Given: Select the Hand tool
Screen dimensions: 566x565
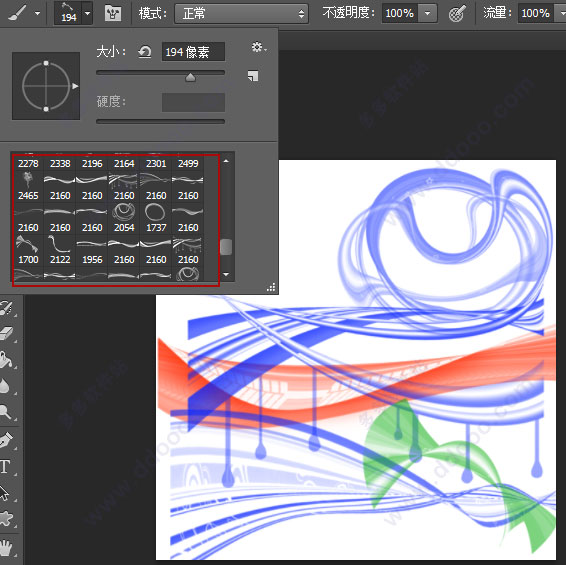Looking at the screenshot, I should point(6,547).
